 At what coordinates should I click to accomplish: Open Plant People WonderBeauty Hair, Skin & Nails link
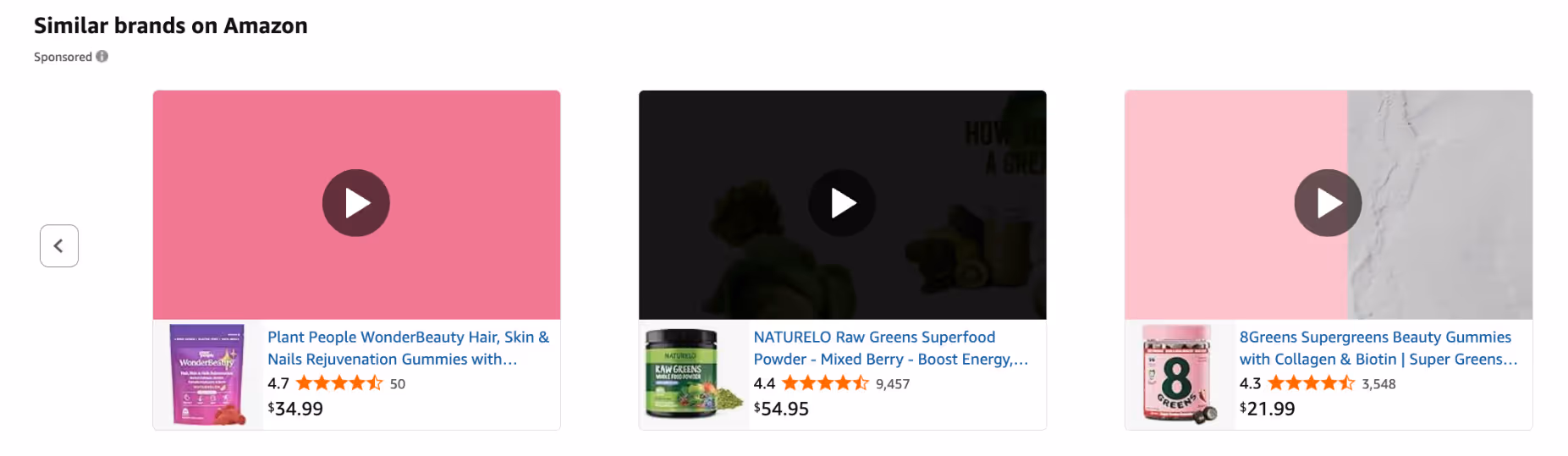(409, 348)
